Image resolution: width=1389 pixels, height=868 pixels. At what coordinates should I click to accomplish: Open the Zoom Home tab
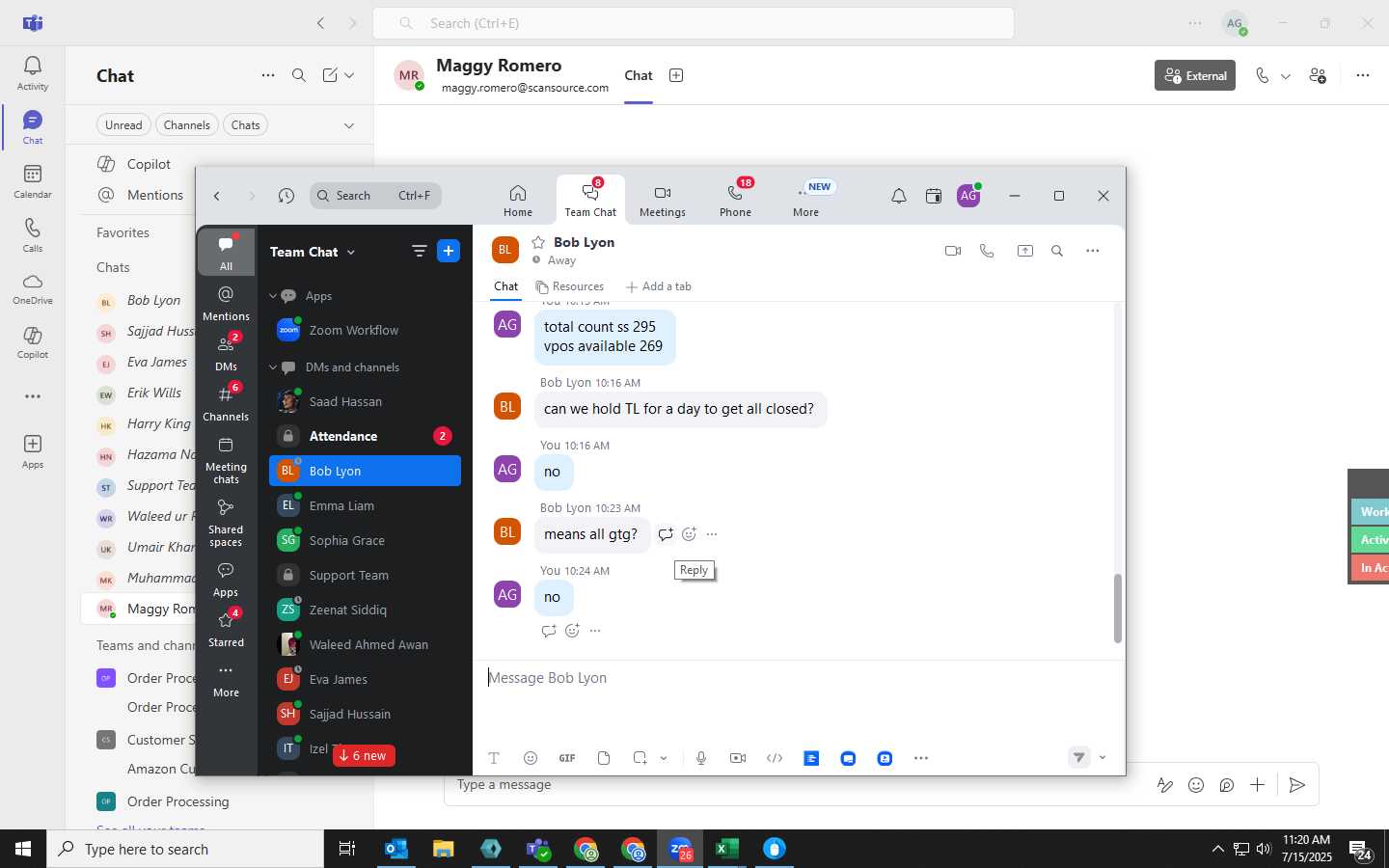(x=518, y=201)
